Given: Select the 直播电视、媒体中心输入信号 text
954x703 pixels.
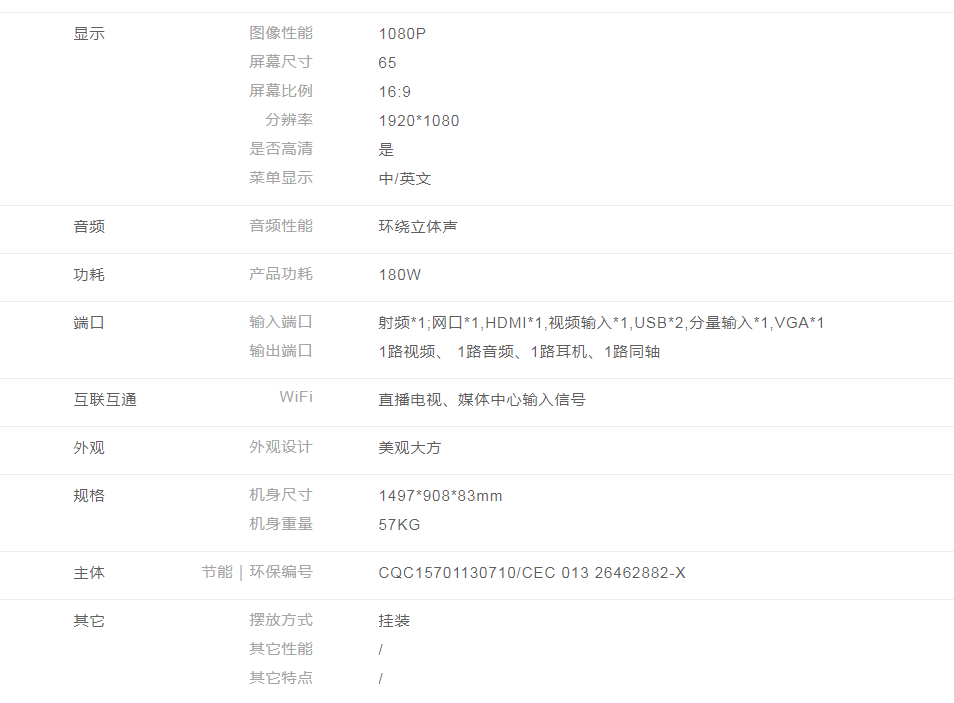Looking at the screenshot, I should (x=482, y=400).
